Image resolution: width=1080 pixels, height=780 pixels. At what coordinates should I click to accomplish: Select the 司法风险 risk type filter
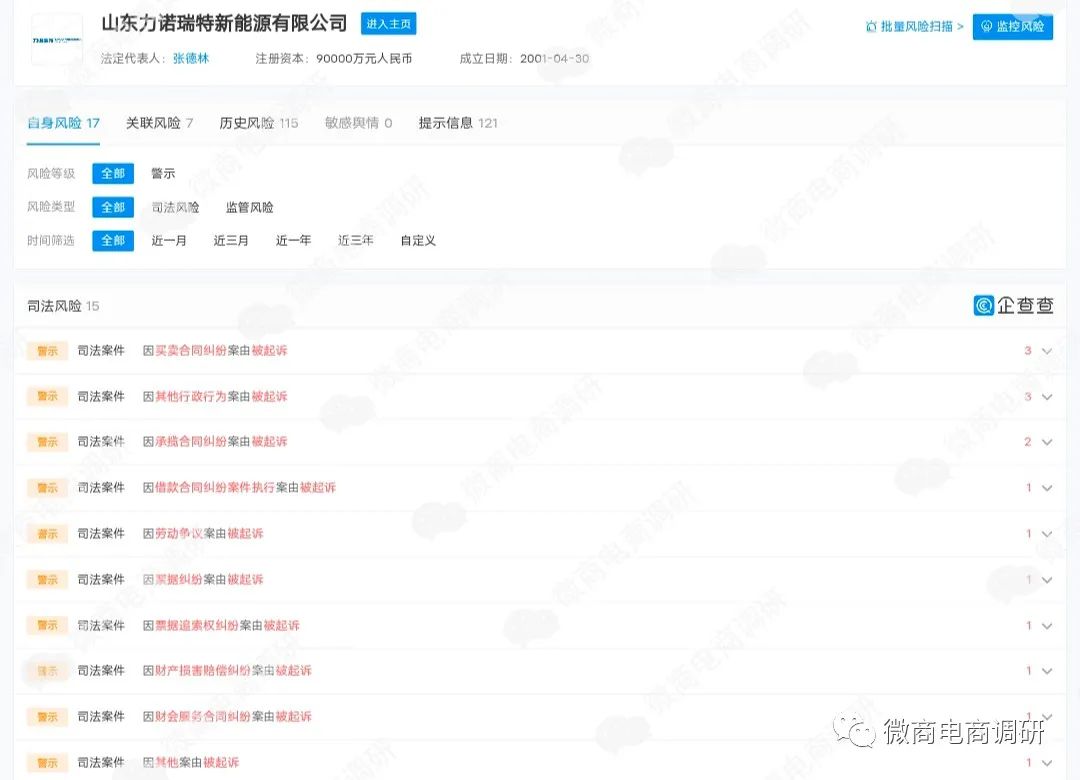(175, 207)
